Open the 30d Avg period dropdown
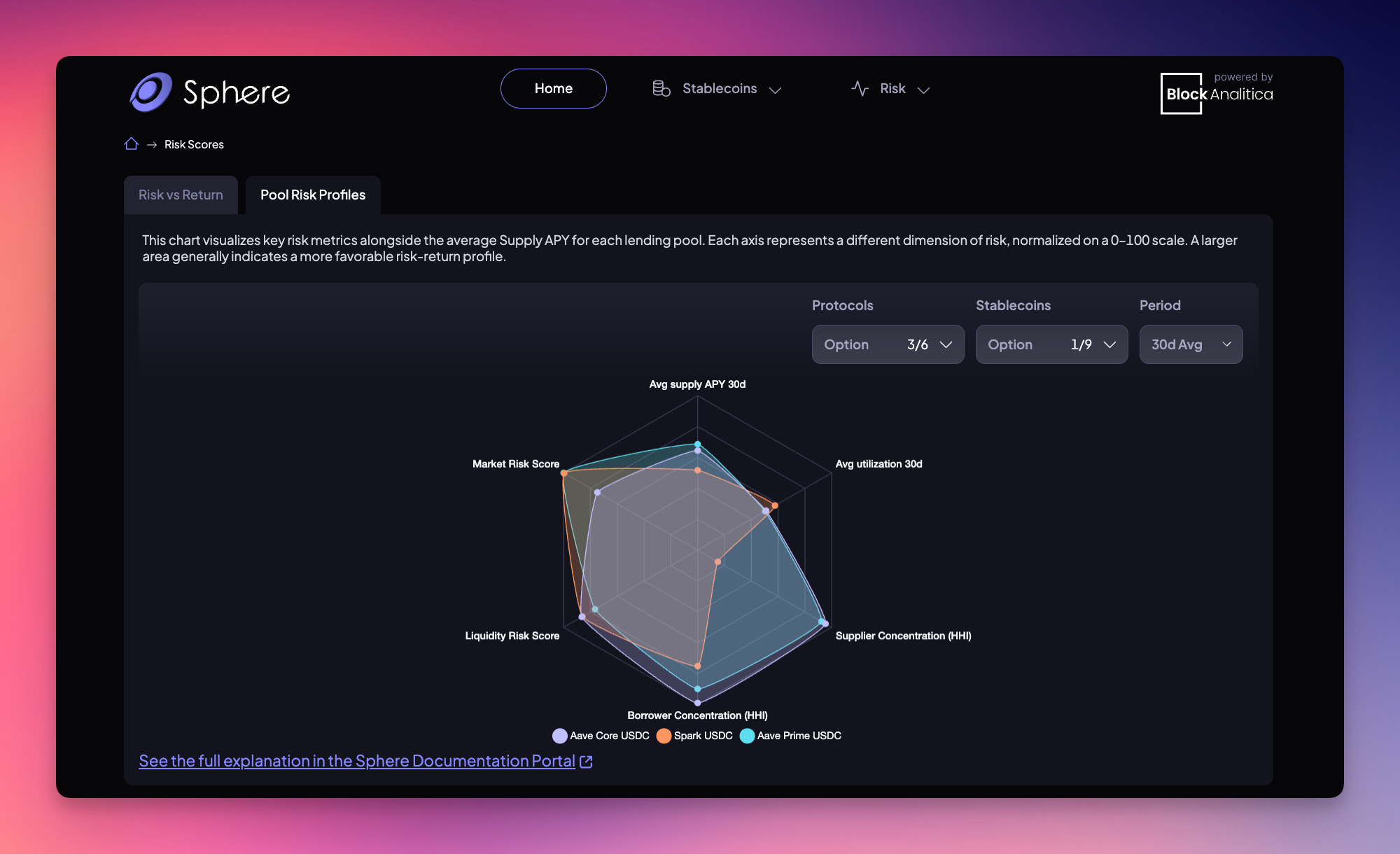This screenshot has width=1400, height=854. 1191,344
